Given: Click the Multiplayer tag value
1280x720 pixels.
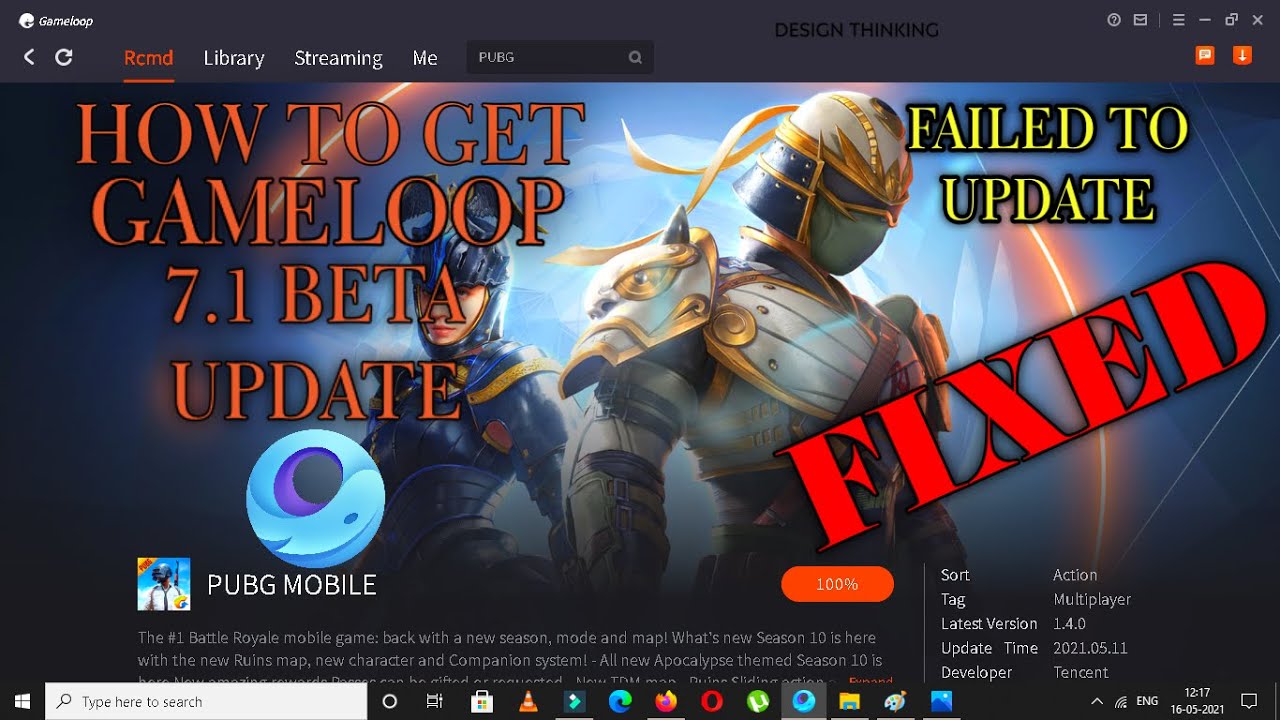Looking at the screenshot, I should click(1092, 599).
